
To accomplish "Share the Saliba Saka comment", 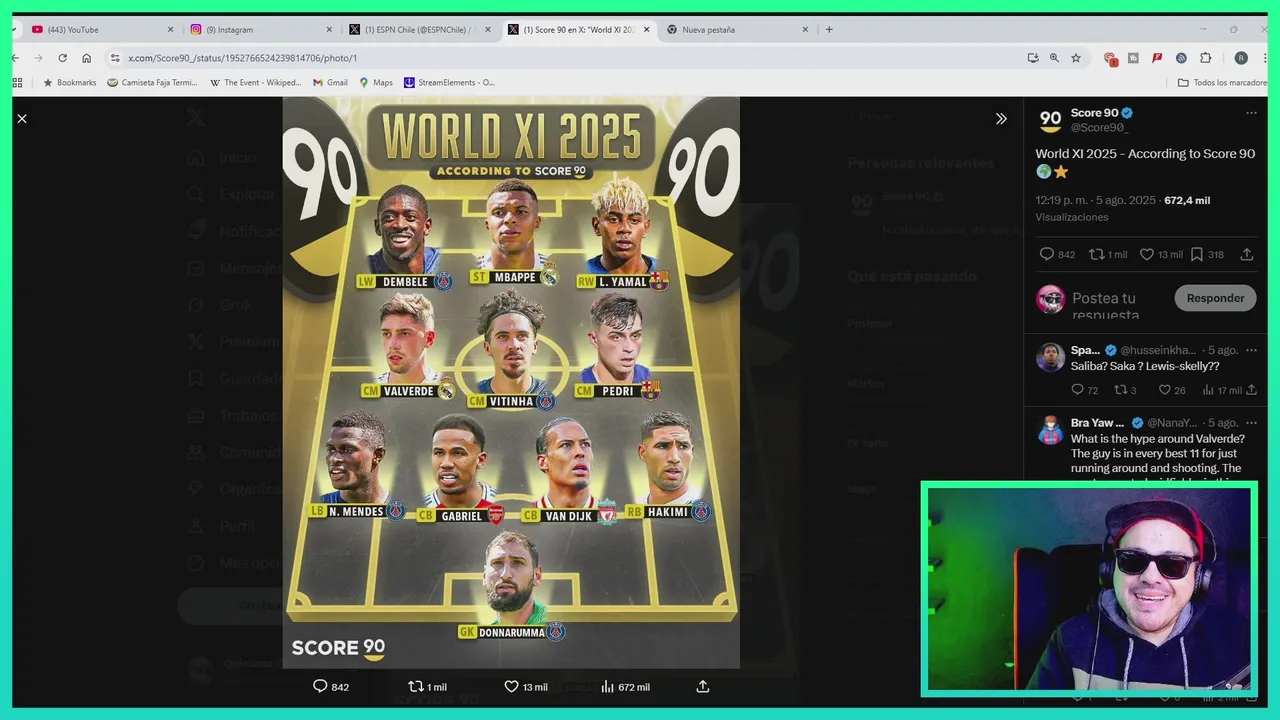I will pyautogui.click(x=1251, y=390).
